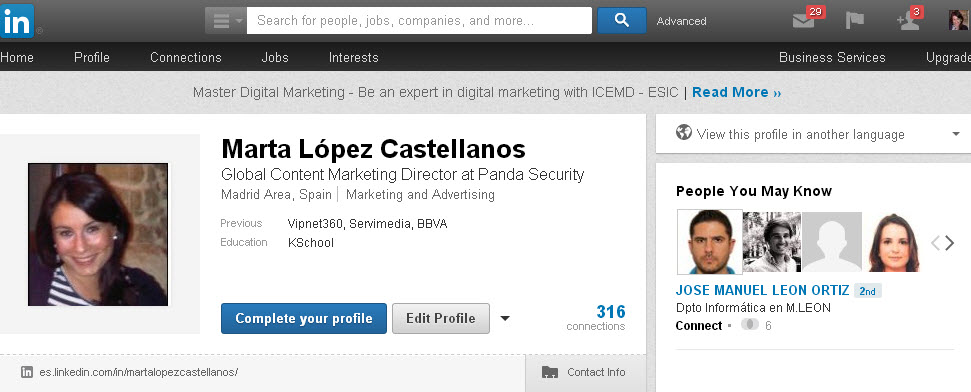Click People You May Know heading
971x392 pixels.
[754, 191]
